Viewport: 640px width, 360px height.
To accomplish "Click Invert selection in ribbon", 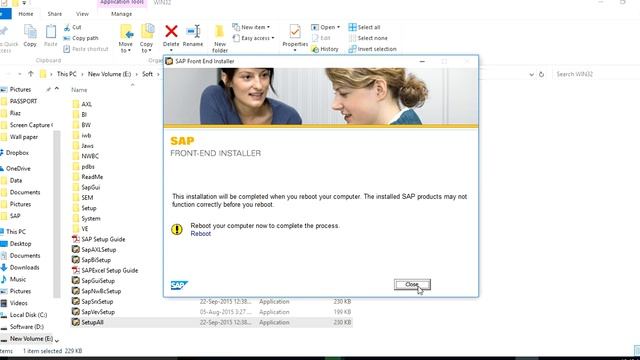I will tap(372, 49).
